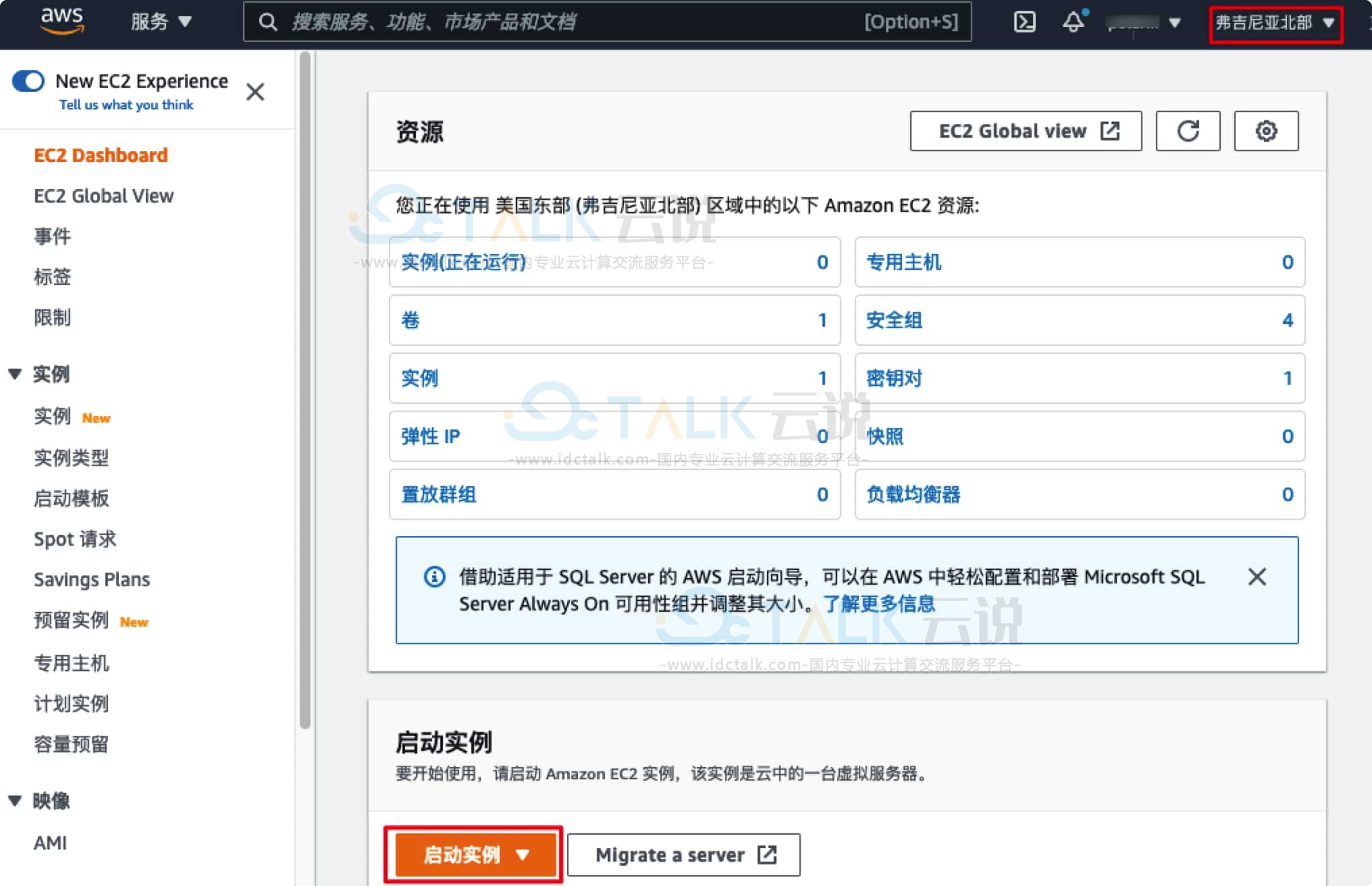The height and width of the screenshot is (886, 1372).
Task: Open the 快照 resource link
Action: coord(885,436)
